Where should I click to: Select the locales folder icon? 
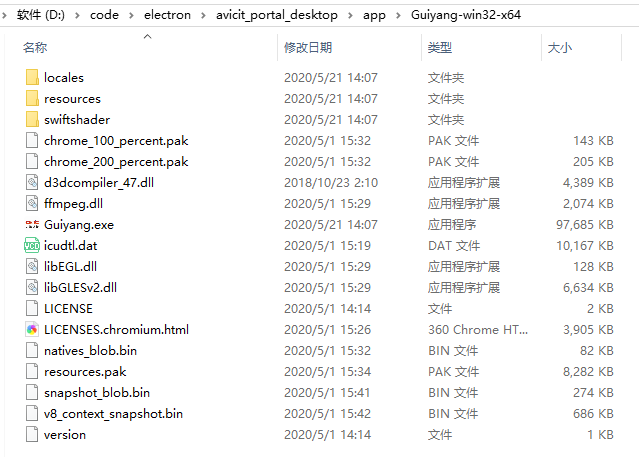pos(32,77)
